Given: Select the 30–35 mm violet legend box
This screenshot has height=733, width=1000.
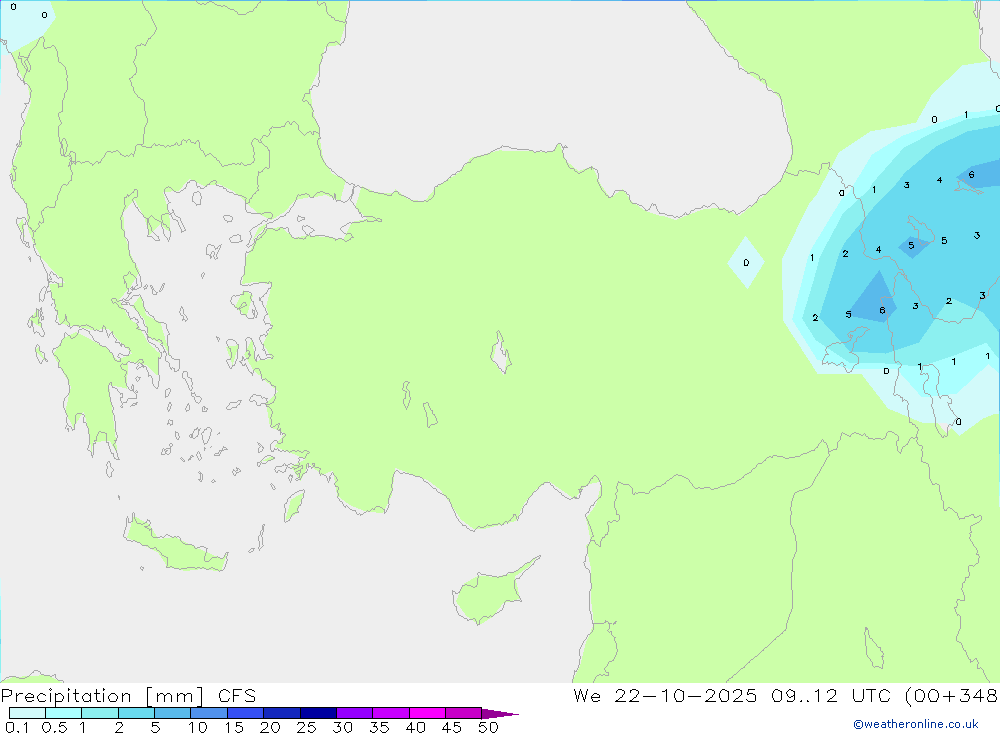Looking at the screenshot, I should click(x=354, y=713).
